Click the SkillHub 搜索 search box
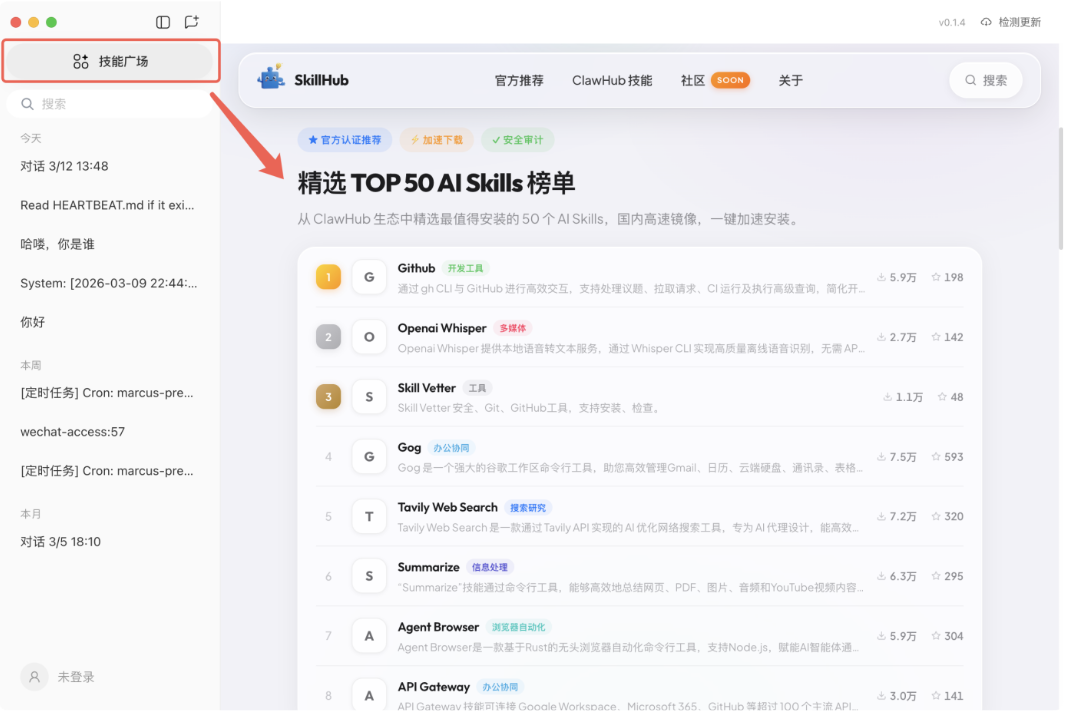 [985, 80]
